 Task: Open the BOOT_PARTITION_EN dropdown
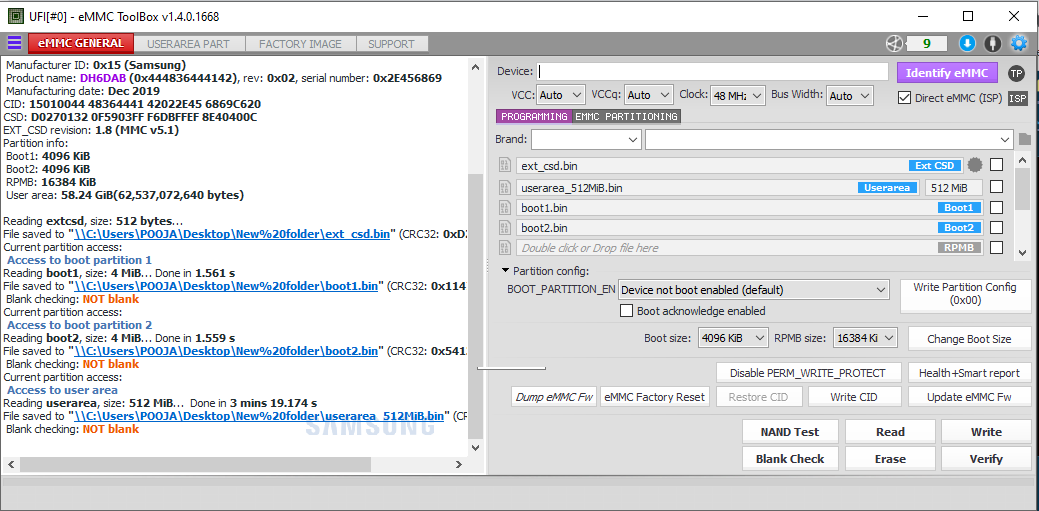(753, 290)
